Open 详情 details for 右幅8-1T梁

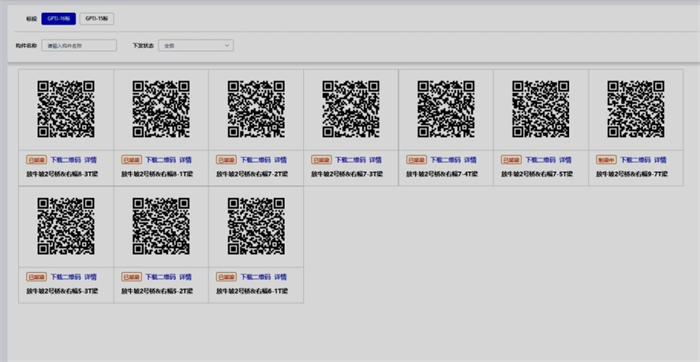click(x=185, y=160)
